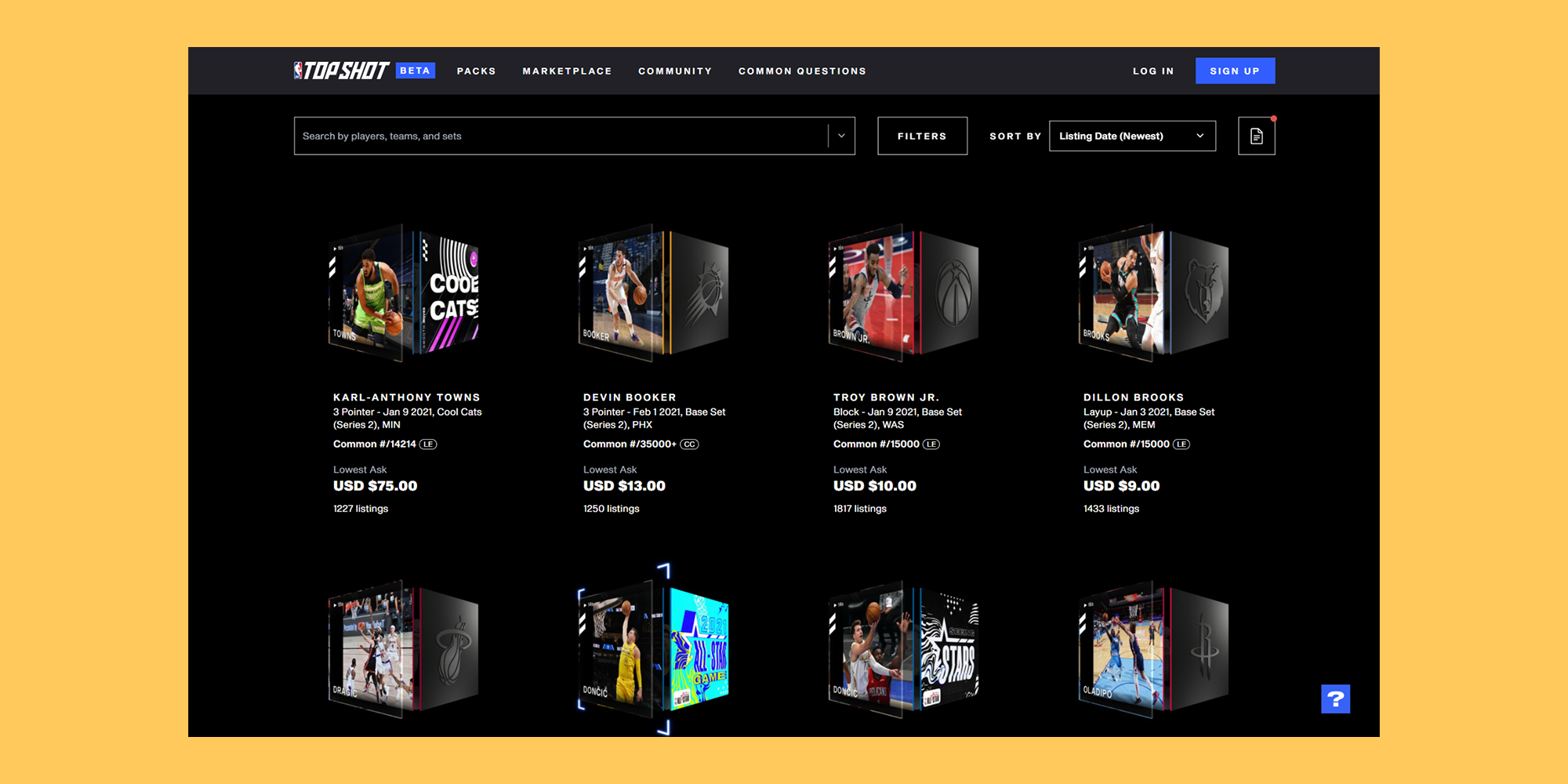Click LE badge on Troy Brown Jr. listing

click(x=931, y=444)
